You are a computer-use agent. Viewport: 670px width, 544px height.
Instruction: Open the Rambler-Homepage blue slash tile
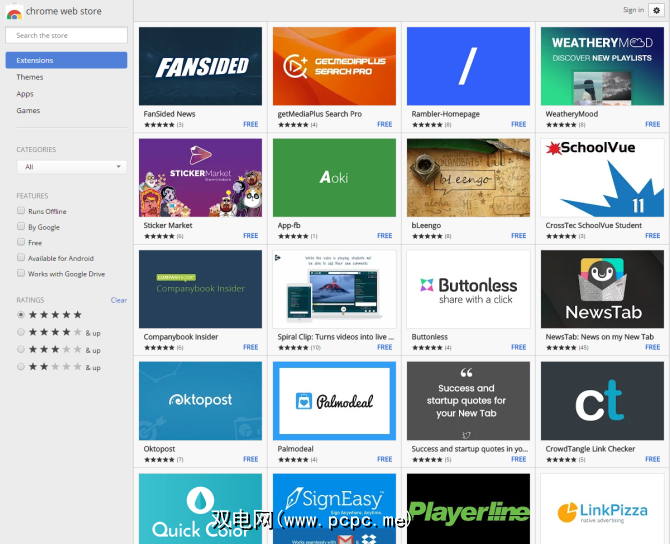pyautogui.click(x=468, y=66)
